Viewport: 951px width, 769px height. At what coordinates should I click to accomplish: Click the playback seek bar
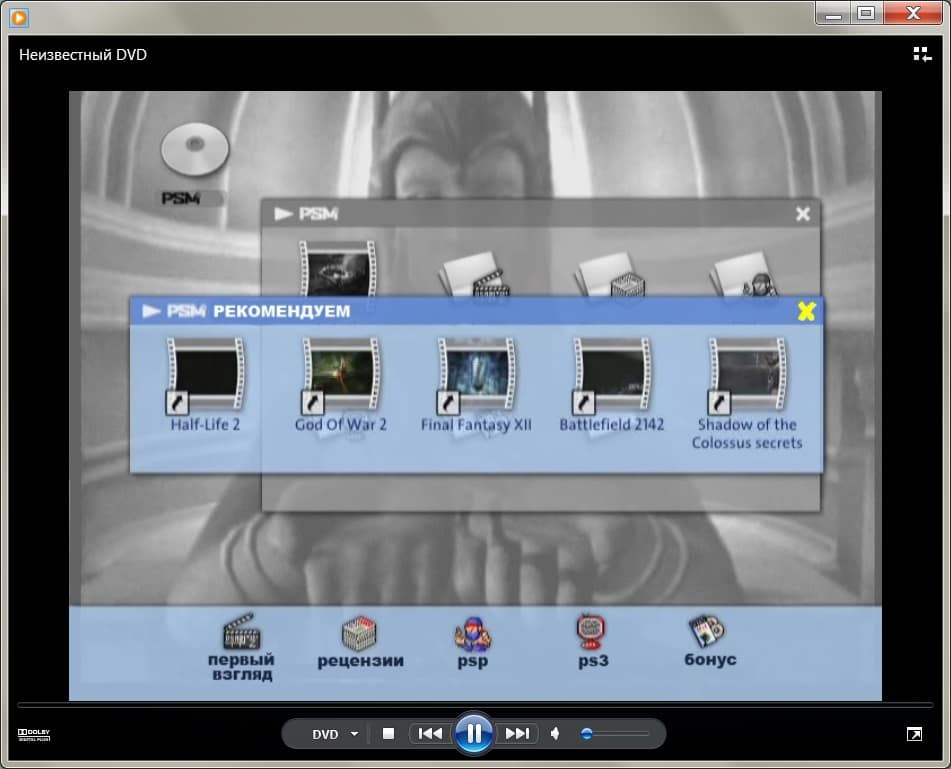475,705
